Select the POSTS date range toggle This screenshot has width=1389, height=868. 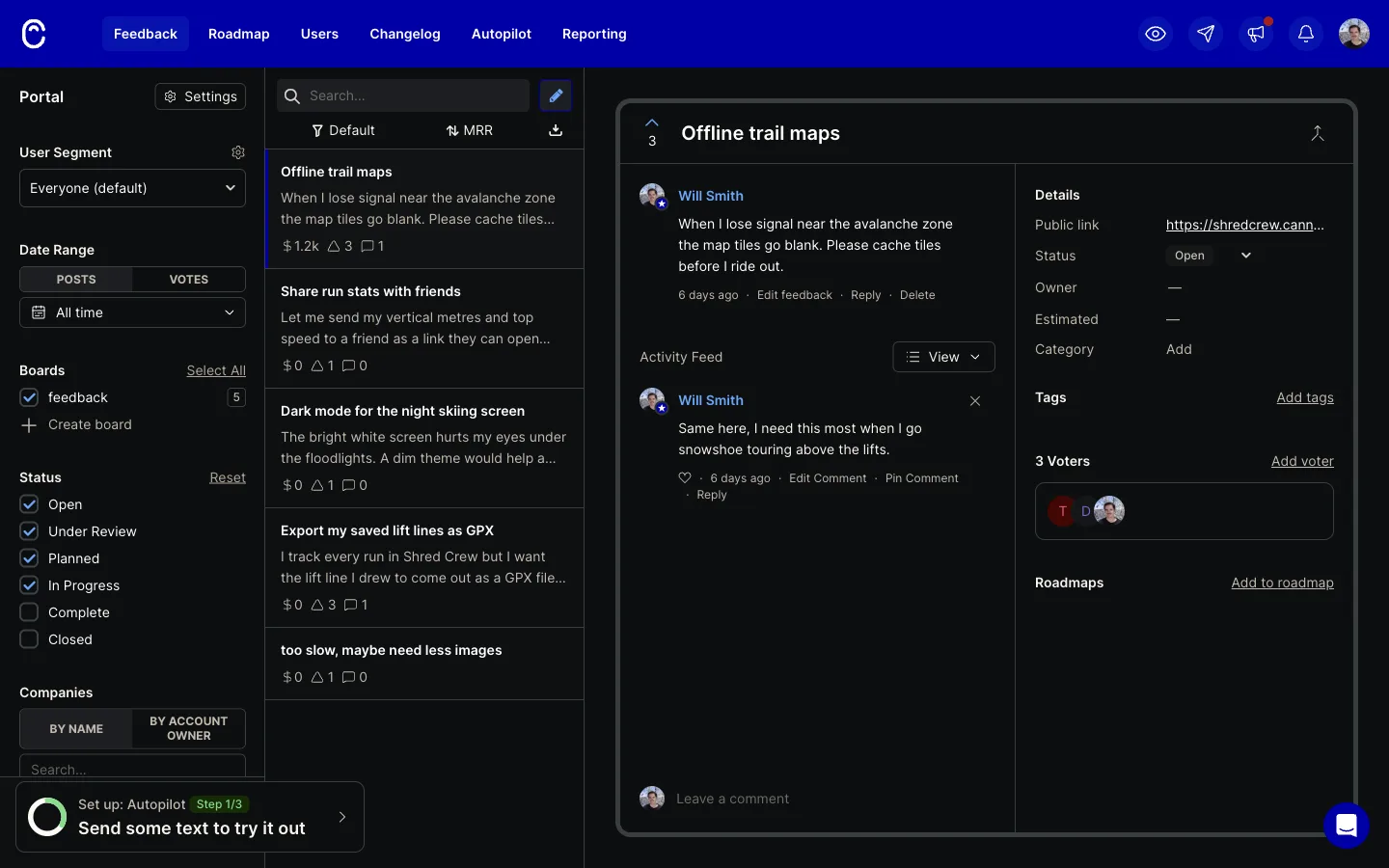pyautogui.click(x=76, y=280)
